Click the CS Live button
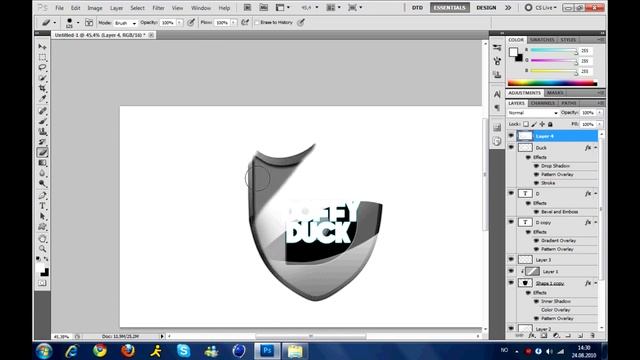This screenshot has height=360, width=640. point(541,8)
